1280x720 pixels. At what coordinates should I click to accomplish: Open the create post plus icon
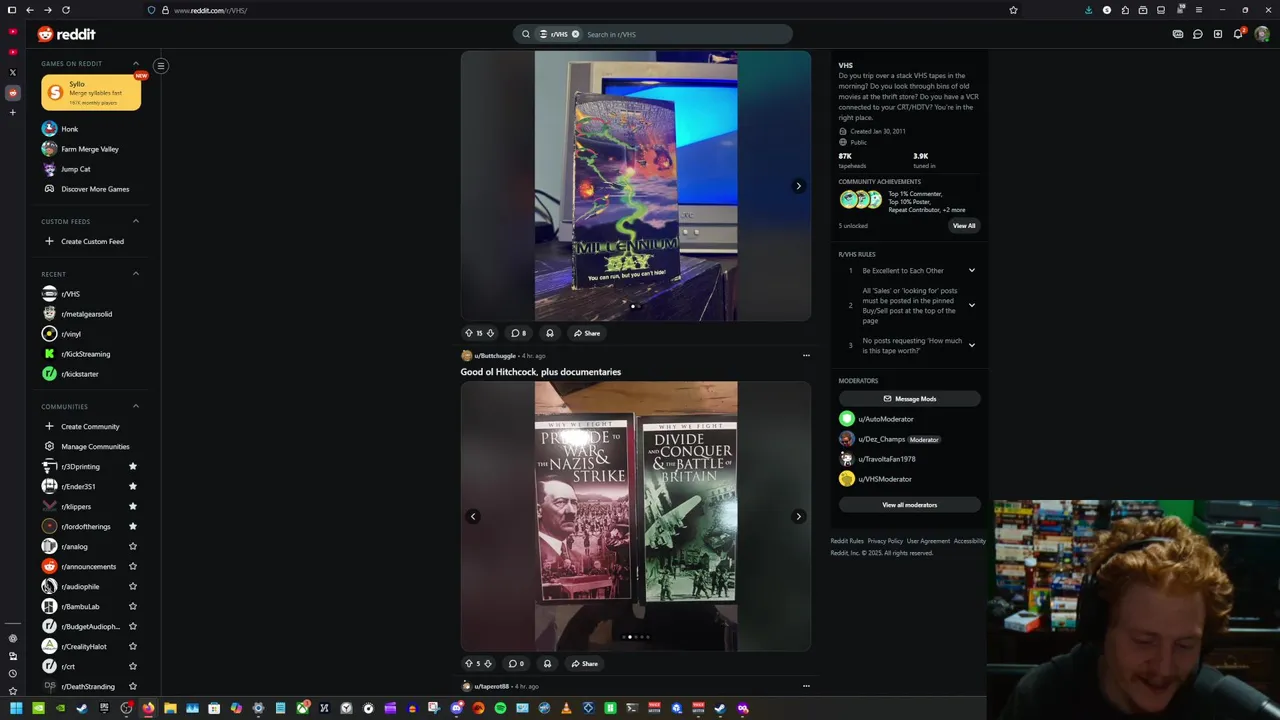tap(1217, 34)
